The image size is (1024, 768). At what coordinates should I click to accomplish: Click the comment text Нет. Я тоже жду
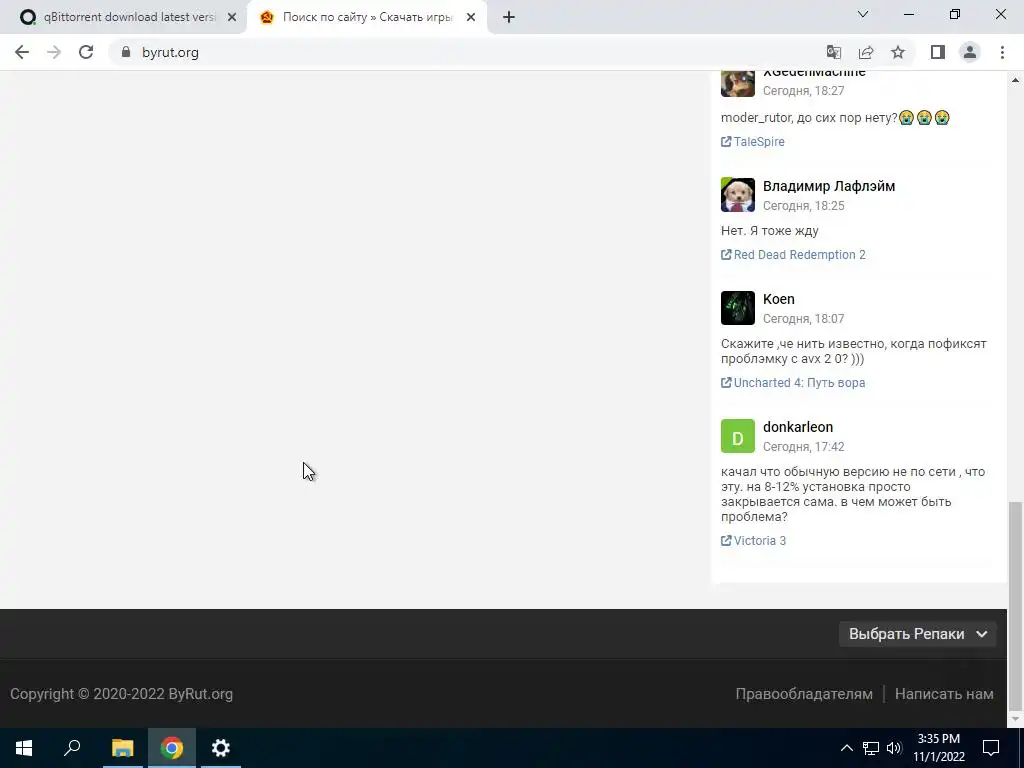tap(769, 231)
